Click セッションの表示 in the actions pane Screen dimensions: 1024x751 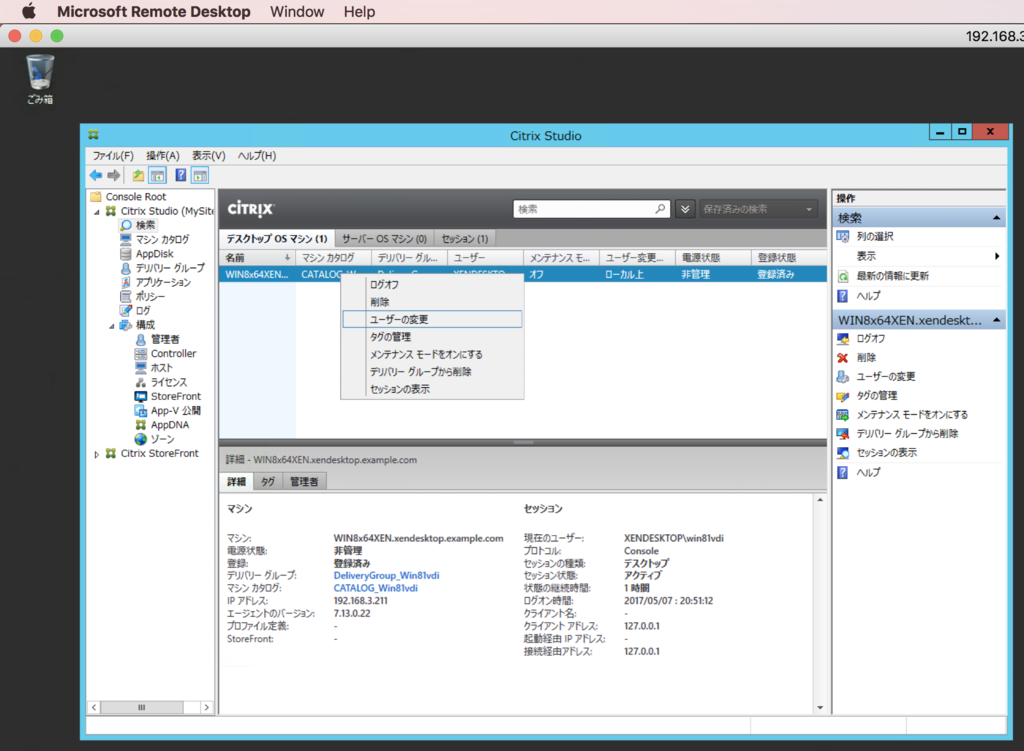pyautogui.click(x=886, y=452)
